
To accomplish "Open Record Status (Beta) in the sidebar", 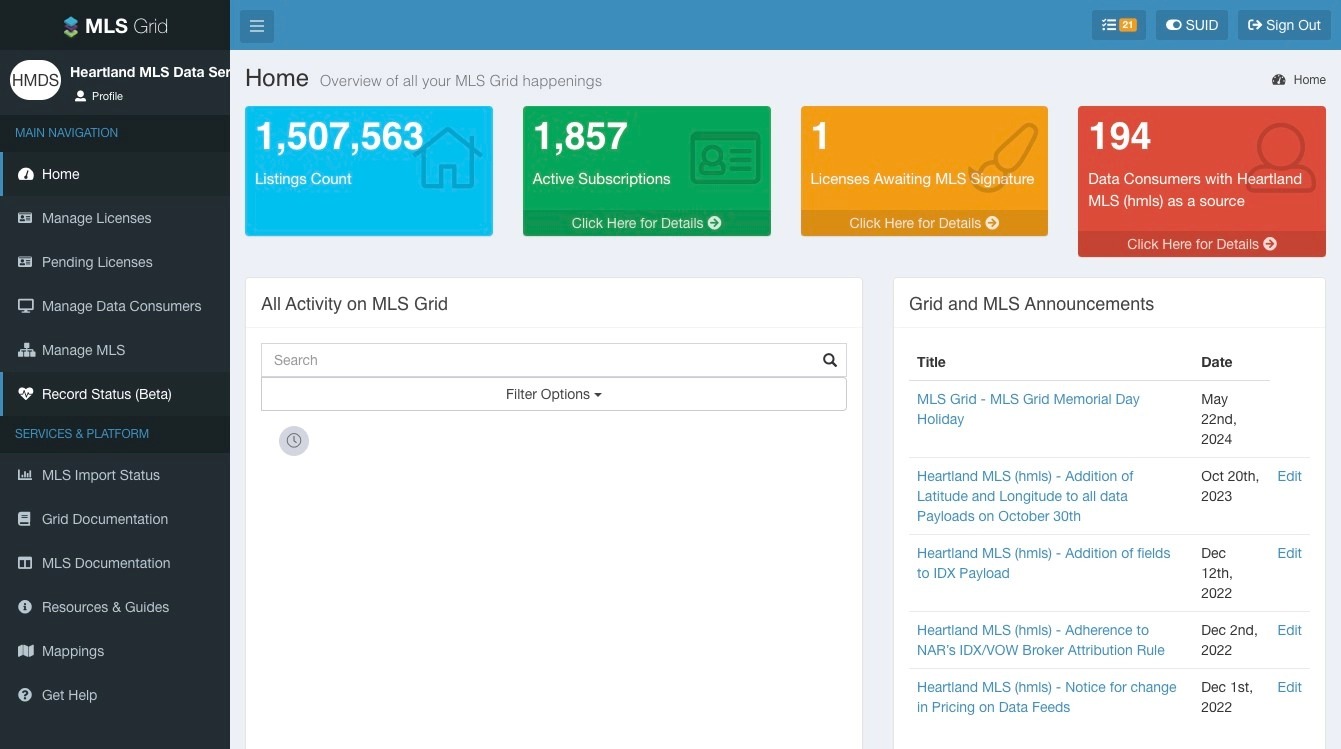I will 115,394.
